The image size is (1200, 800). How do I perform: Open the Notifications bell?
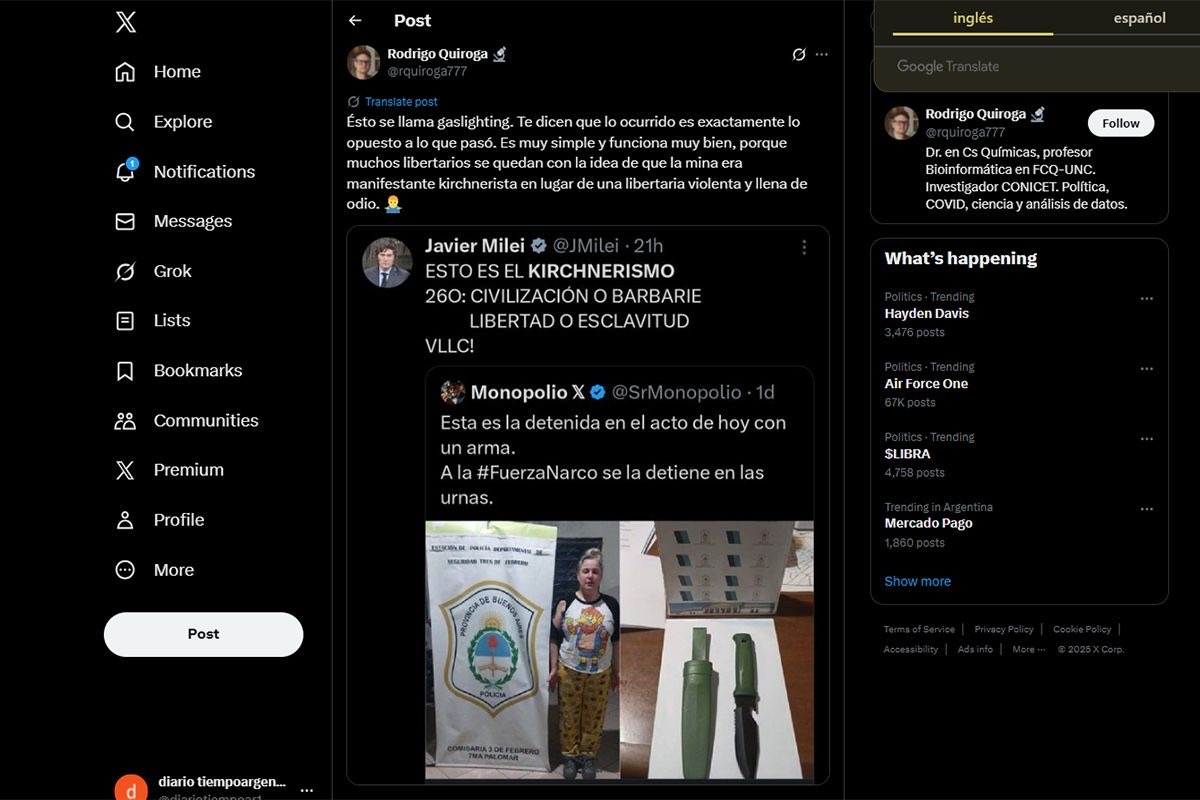point(125,172)
